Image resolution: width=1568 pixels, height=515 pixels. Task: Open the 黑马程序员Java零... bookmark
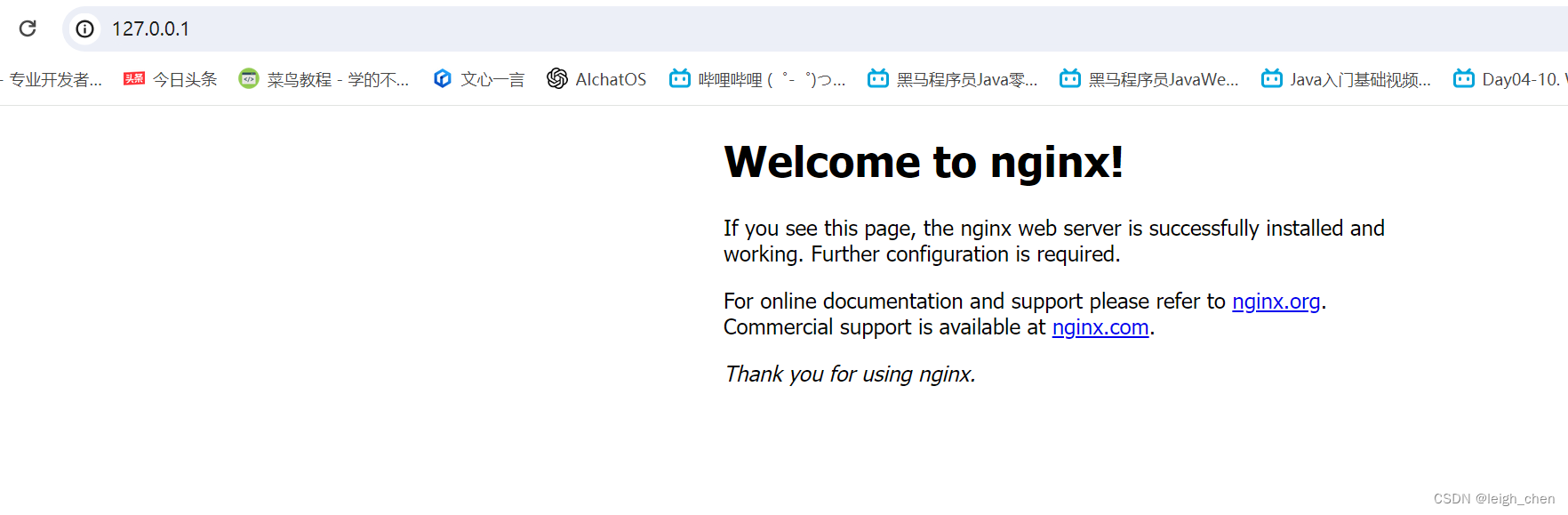tap(953, 79)
